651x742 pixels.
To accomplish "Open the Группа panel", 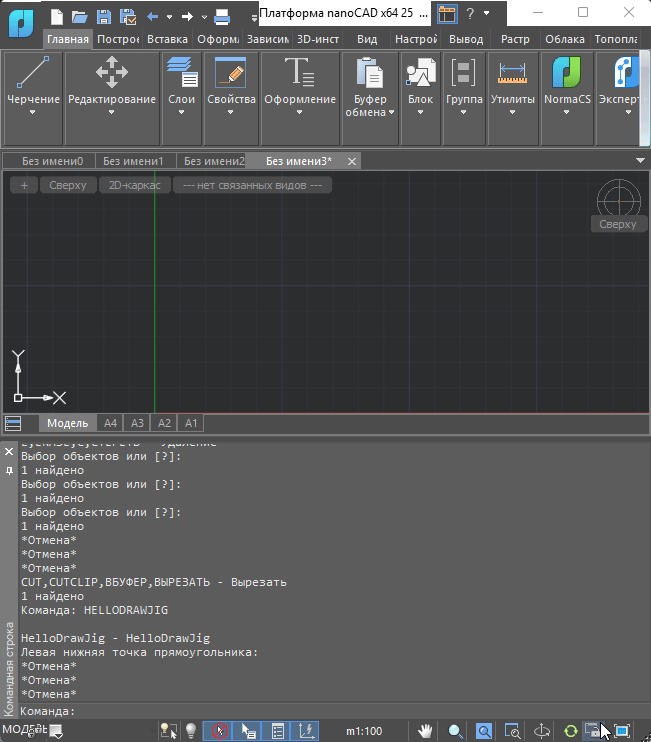I will coord(464,98).
